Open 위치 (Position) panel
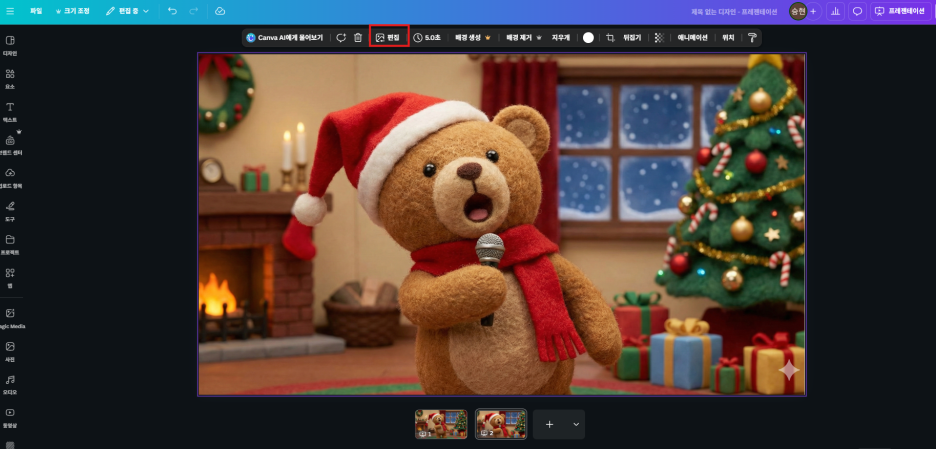This screenshot has width=936, height=449. (728, 38)
